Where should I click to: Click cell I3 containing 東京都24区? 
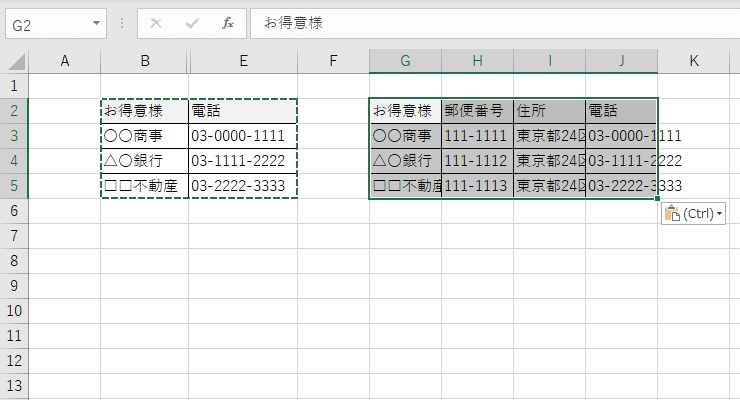tap(550, 136)
